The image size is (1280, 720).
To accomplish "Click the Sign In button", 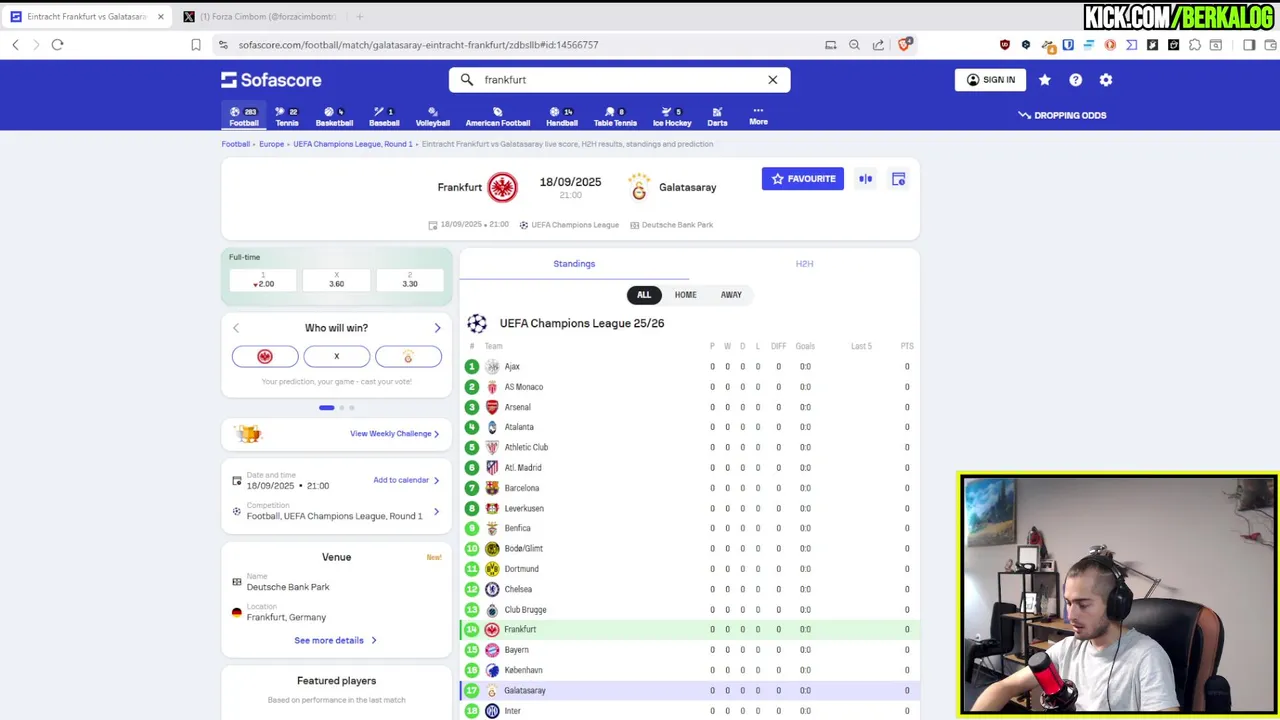I will (x=990, y=80).
